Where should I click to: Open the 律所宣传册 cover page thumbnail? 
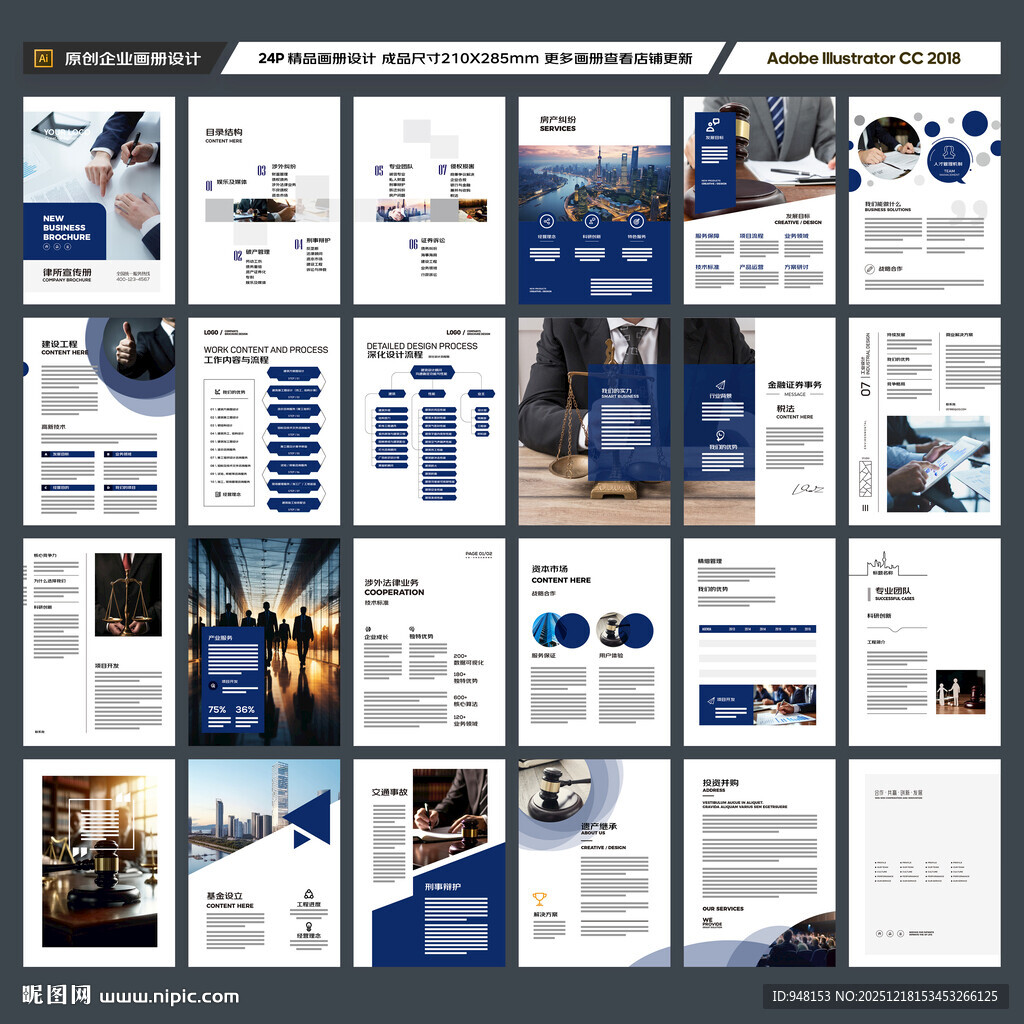[99, 200]
